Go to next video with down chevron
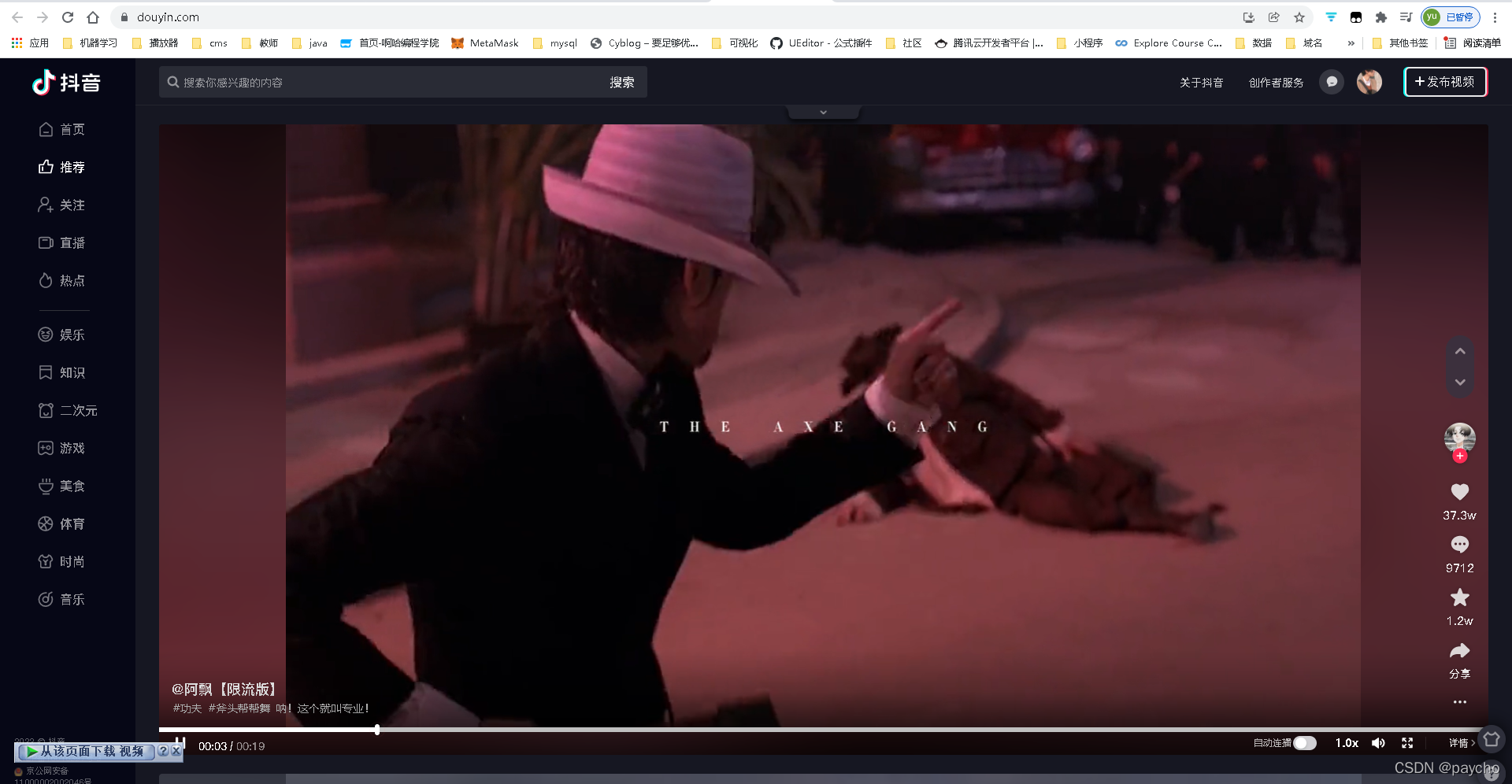The image size is (1512, 784). point(1460,382)
